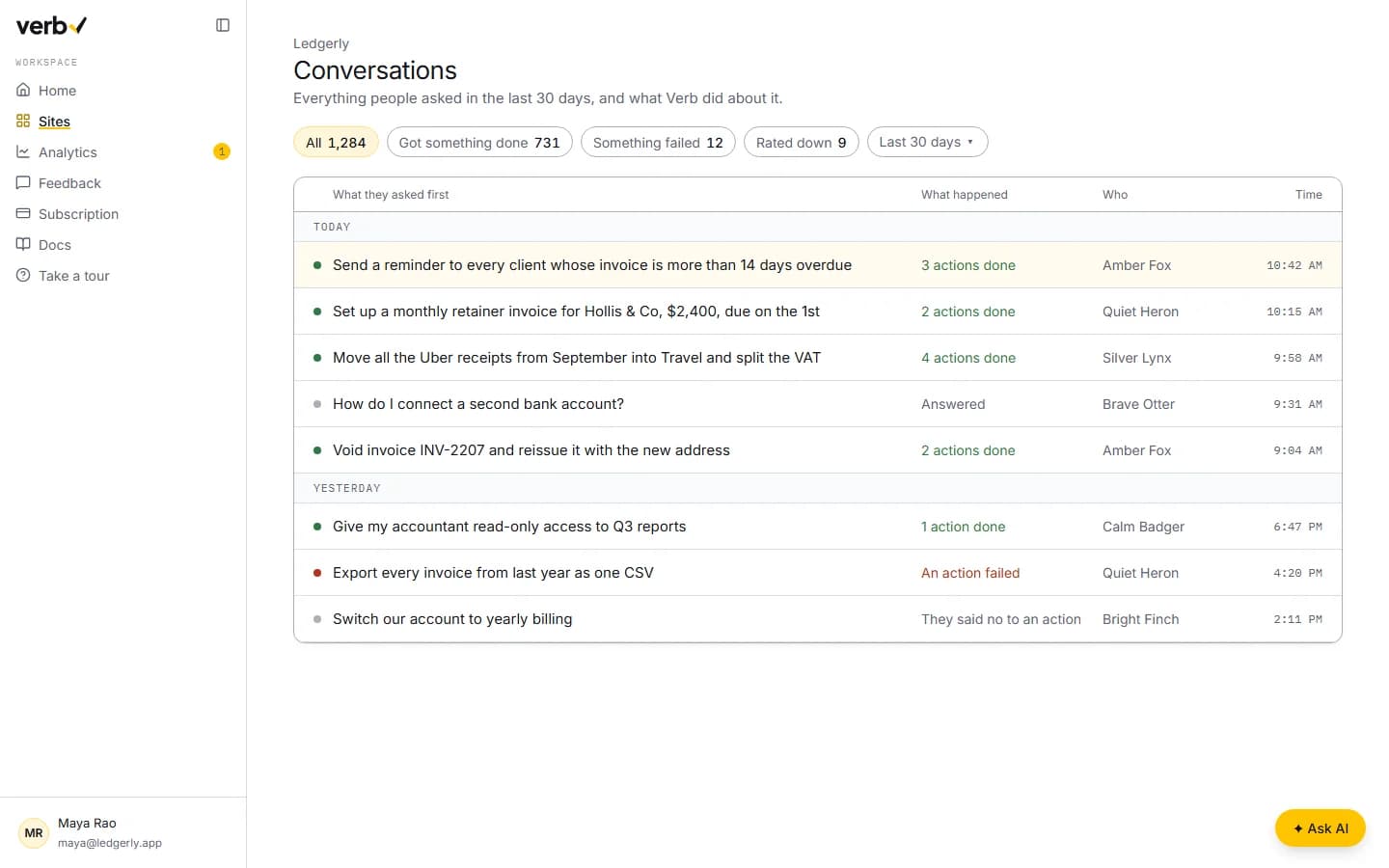Click the Who column header
The width and height of the screenshot is (1389, 868).
pyautogui.click(x=1115, y=195)
